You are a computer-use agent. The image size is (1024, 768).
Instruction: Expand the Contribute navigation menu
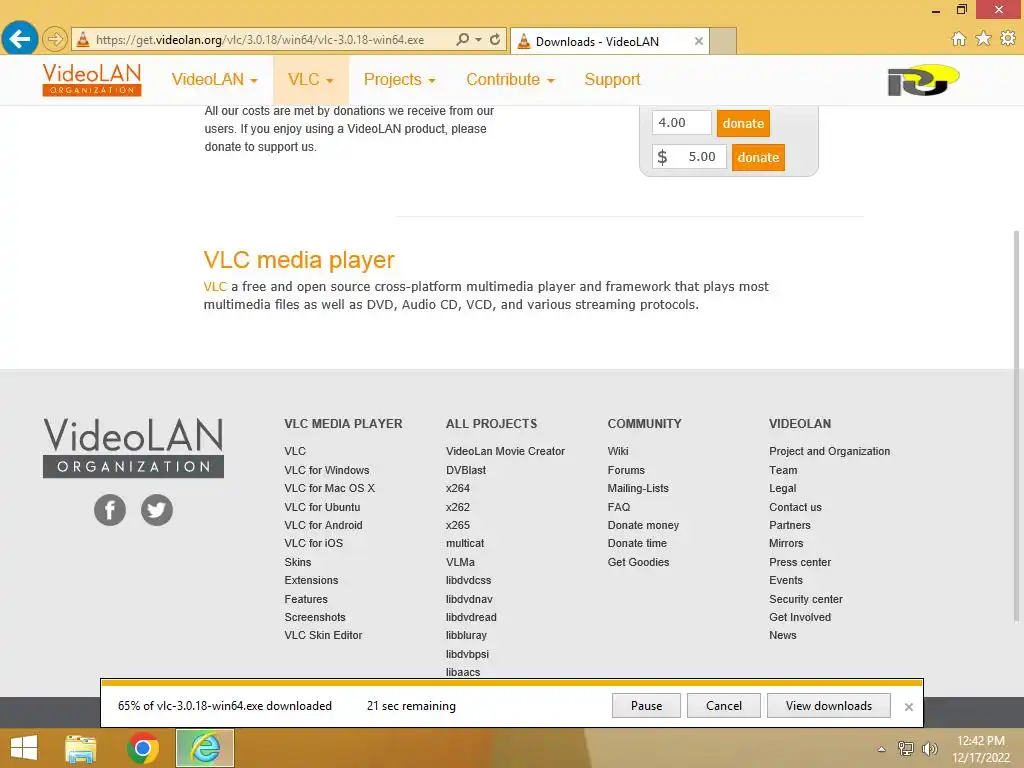[x=510, y=80]
